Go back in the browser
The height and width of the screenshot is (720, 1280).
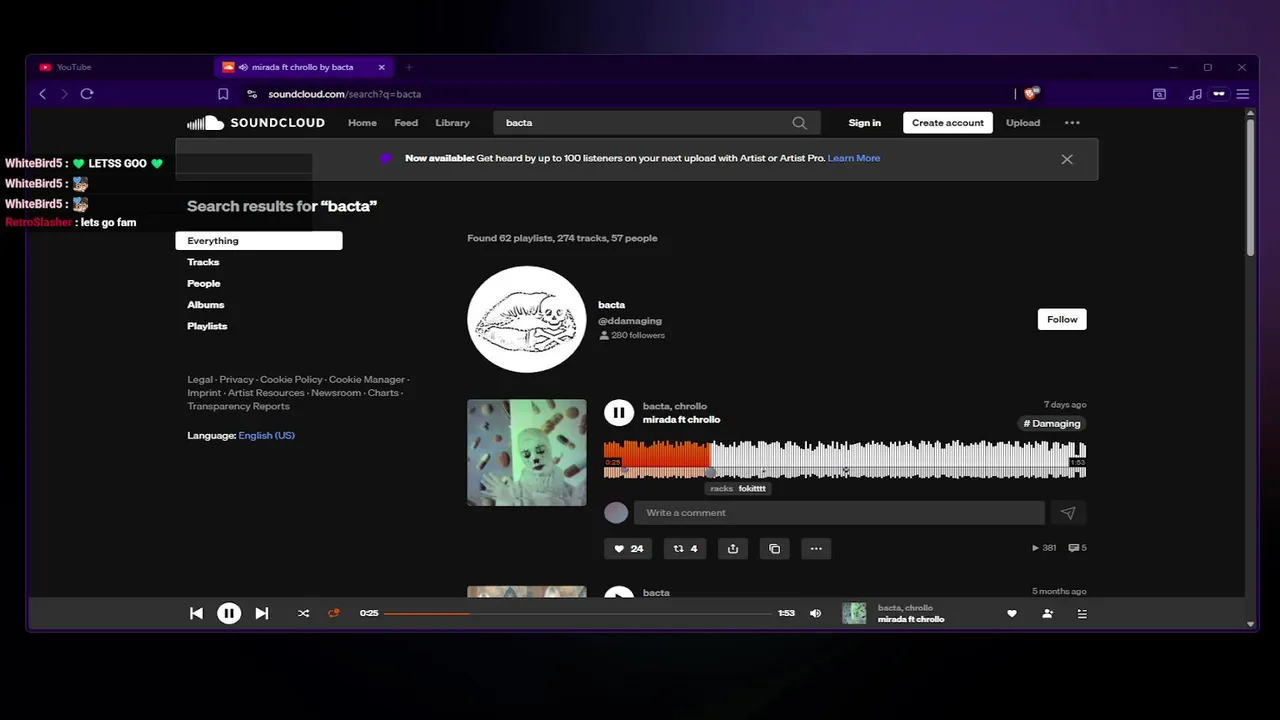pyautogui.click(x=42, y=94)
